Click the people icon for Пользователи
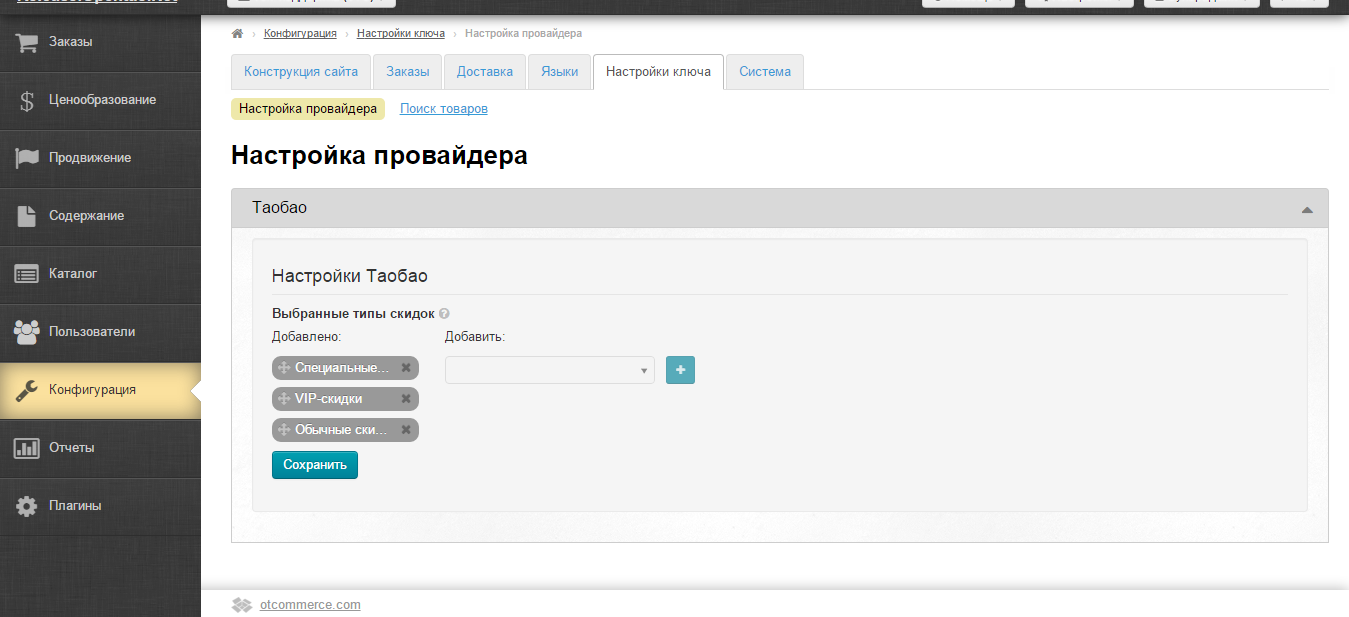This screenshot has height=617, width=1349. tap(27, 331)
